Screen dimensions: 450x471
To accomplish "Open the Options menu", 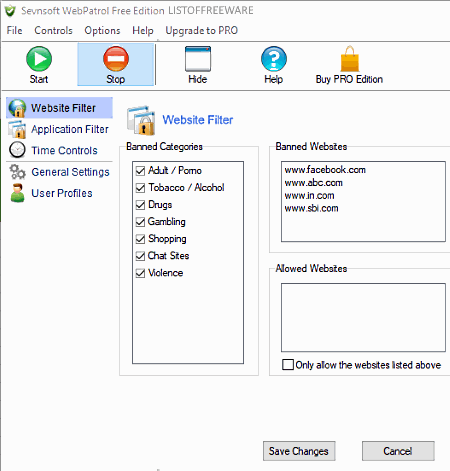I will pyautogui.click(x=102, y=30).
